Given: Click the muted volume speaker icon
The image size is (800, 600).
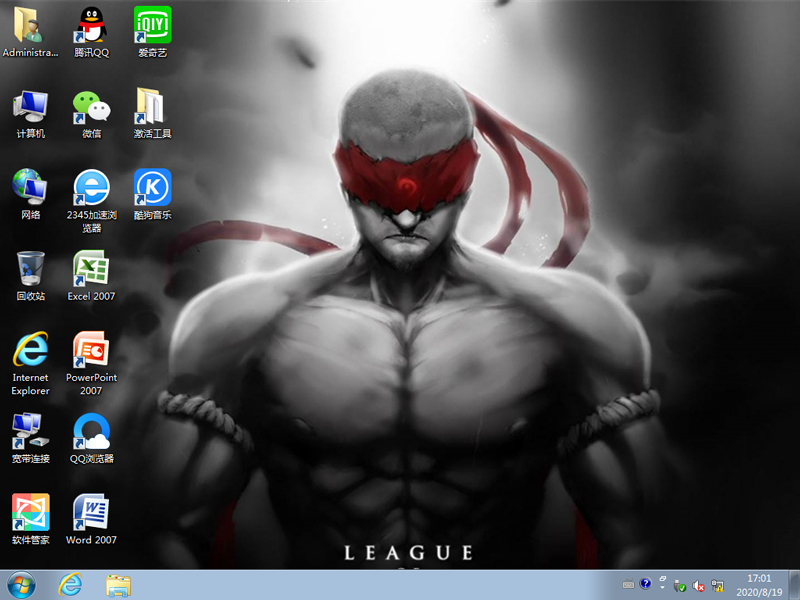Looking at the screenshot, I should pos(698,586).
